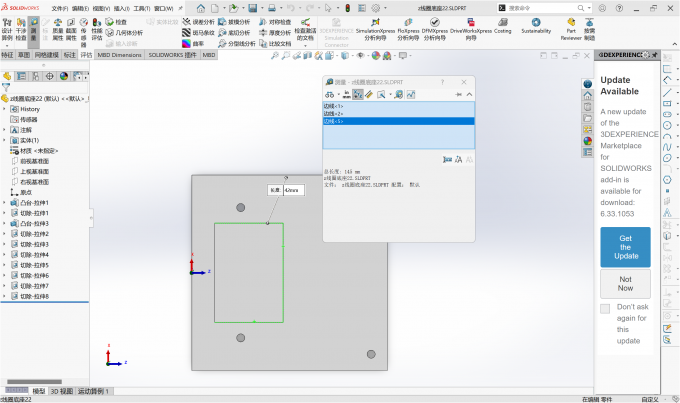Switch to ConfigurationManager panel tab
680x403 pixels.
coord(36,76)
